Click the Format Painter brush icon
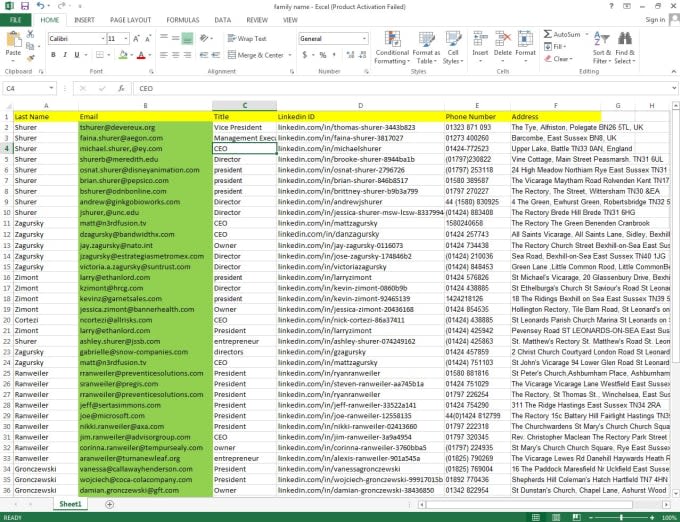680x522 pixels. tap(30, 57)
